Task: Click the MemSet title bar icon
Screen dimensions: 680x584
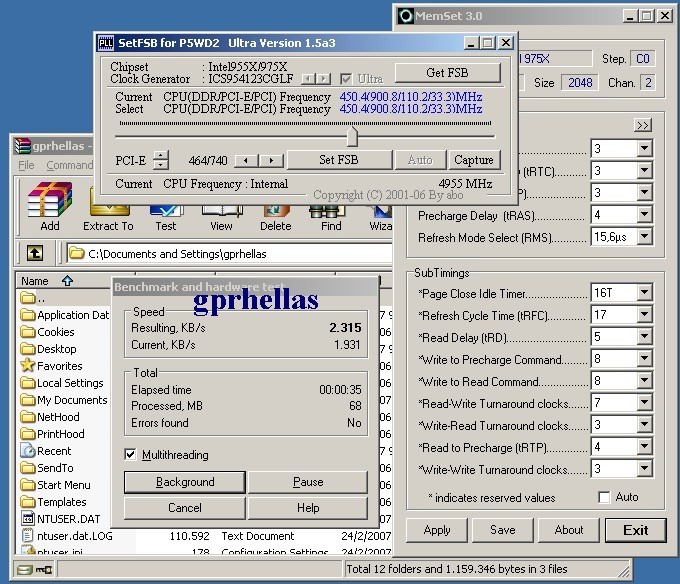Action: tap(406, 16)
